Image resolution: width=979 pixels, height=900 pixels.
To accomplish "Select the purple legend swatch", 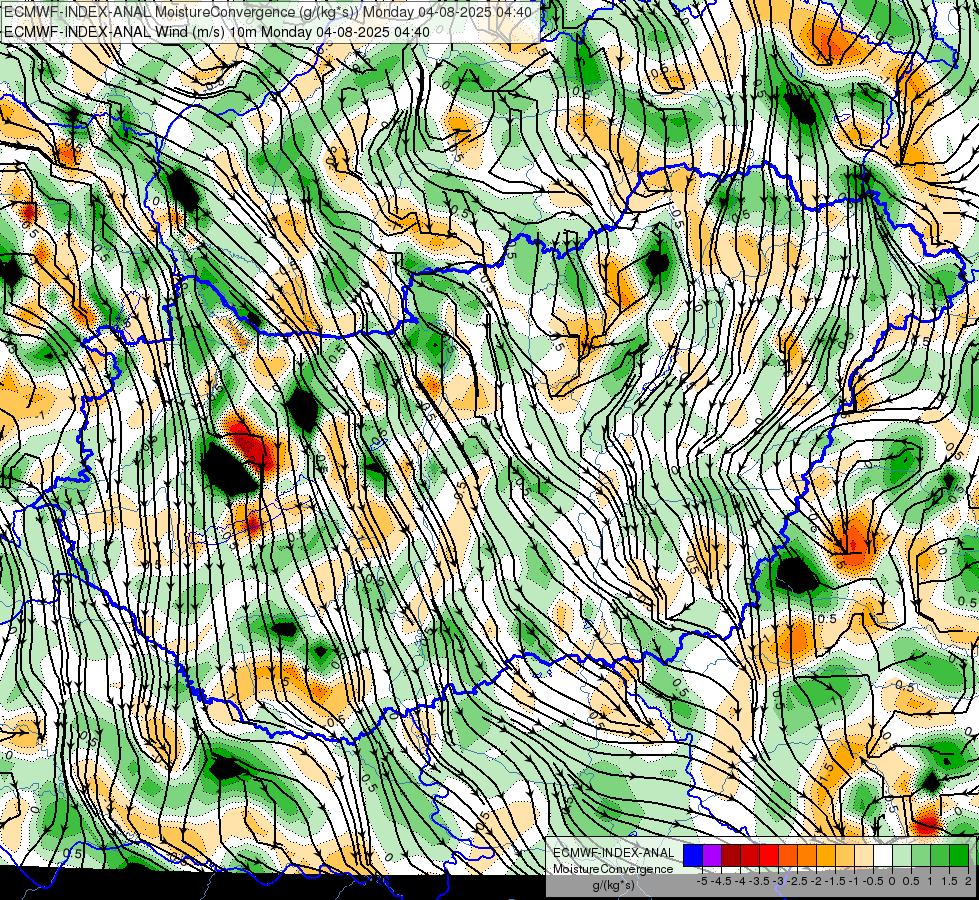I will pos(712,855).
